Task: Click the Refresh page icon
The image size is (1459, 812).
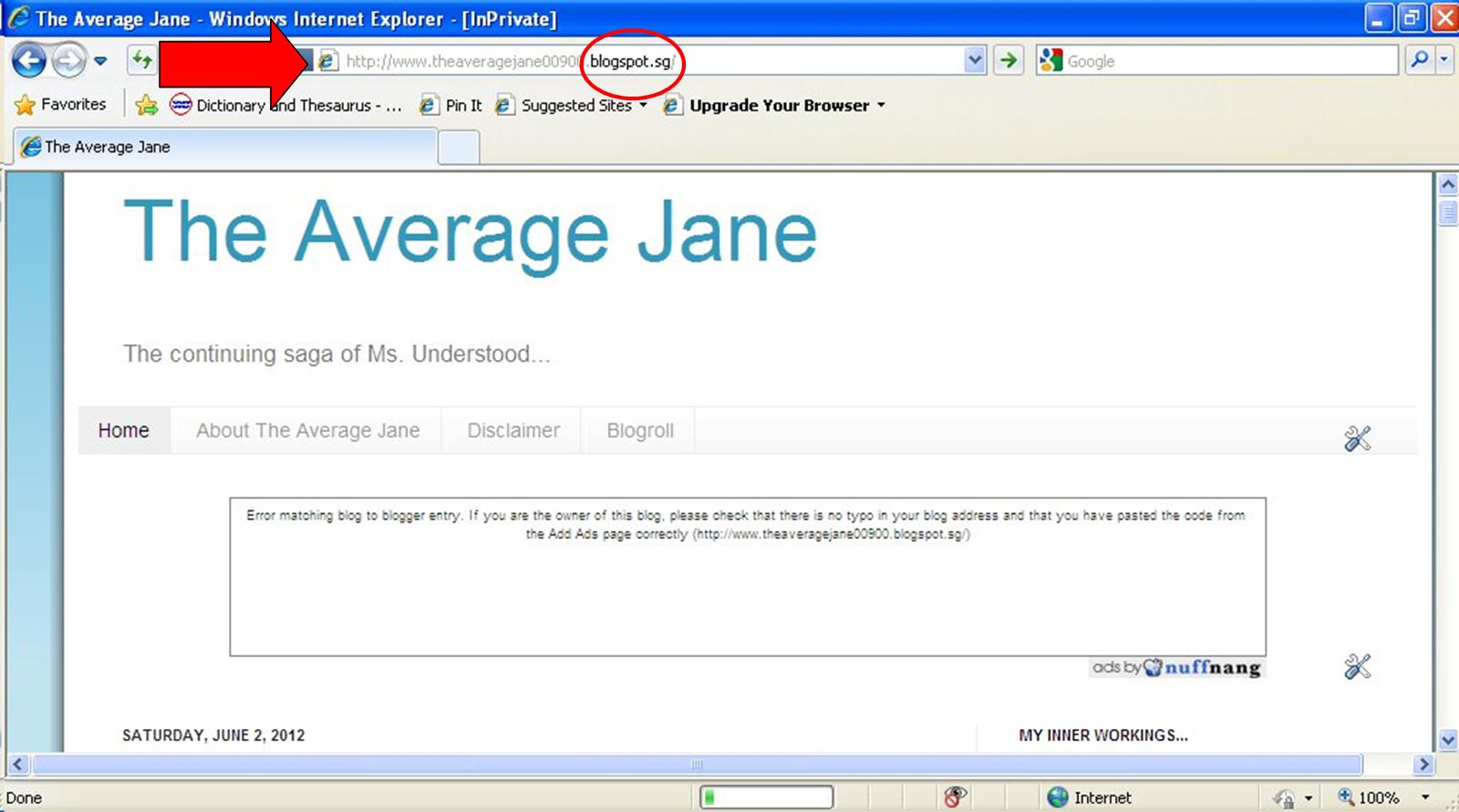Action: point(142,61)
